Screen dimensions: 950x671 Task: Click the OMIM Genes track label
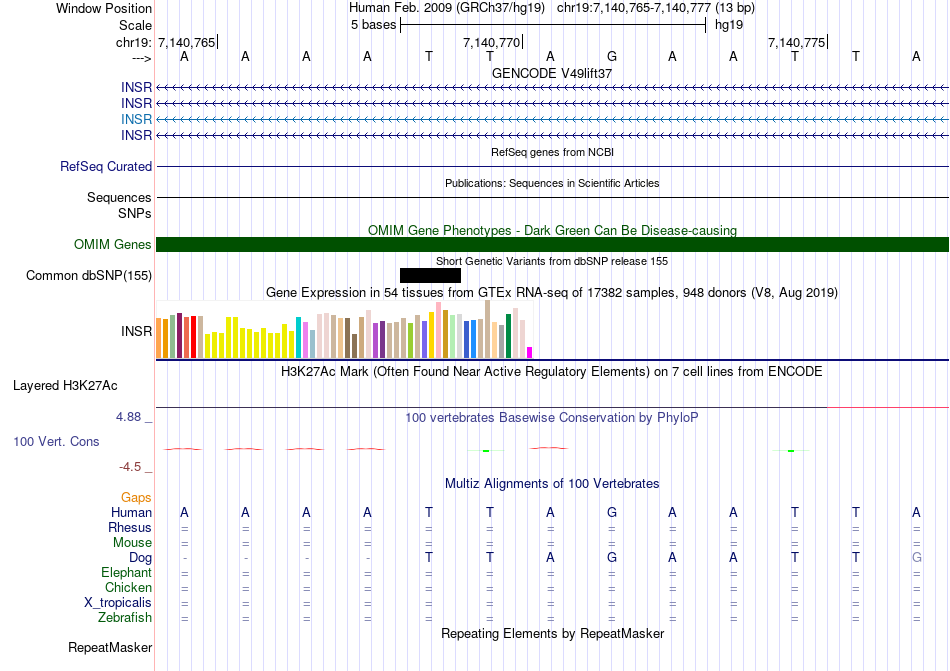pos(112,245)
